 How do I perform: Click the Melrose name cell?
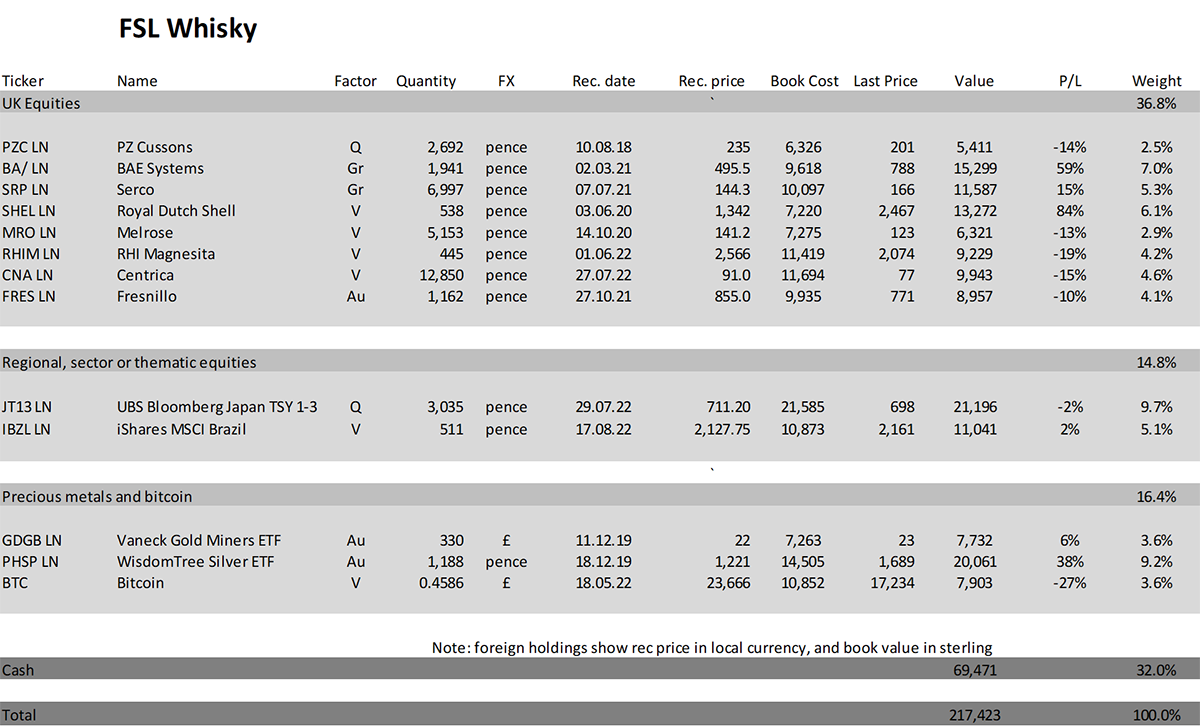pyautogui.click(x=145, y=232)
